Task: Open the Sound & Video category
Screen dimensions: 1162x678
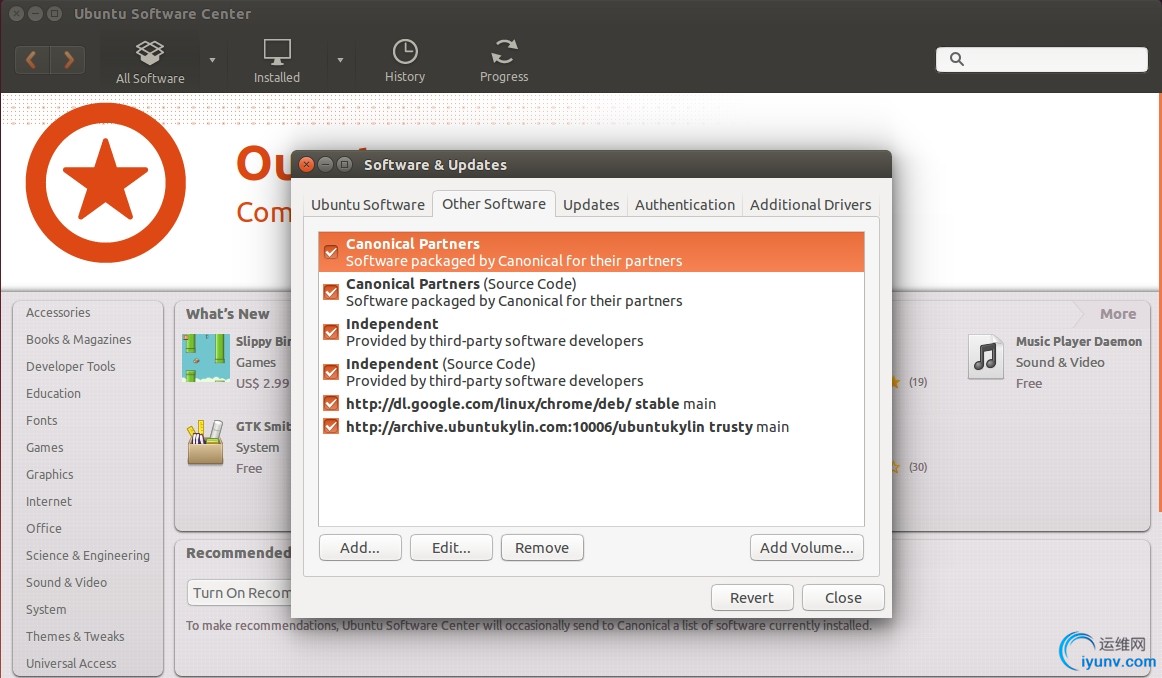Action: 66,582
